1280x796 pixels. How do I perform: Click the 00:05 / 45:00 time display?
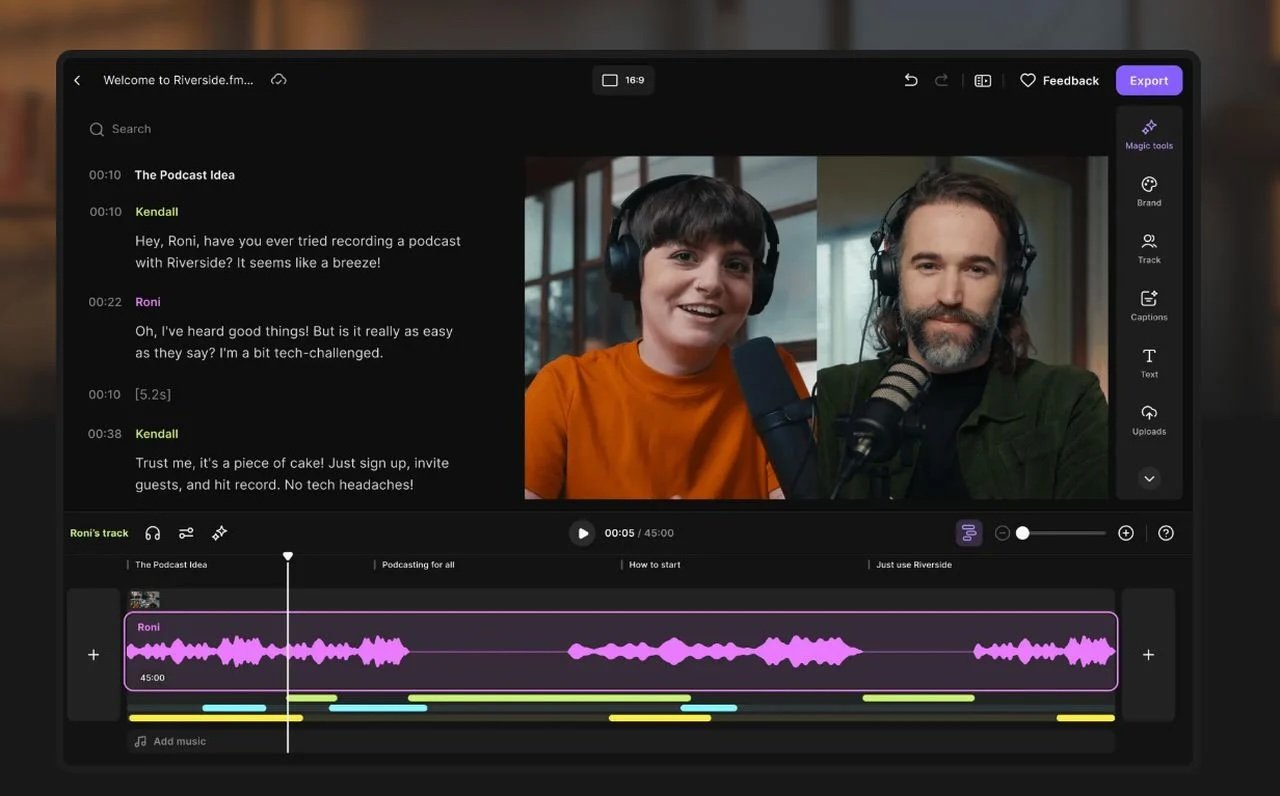[639, 533]
